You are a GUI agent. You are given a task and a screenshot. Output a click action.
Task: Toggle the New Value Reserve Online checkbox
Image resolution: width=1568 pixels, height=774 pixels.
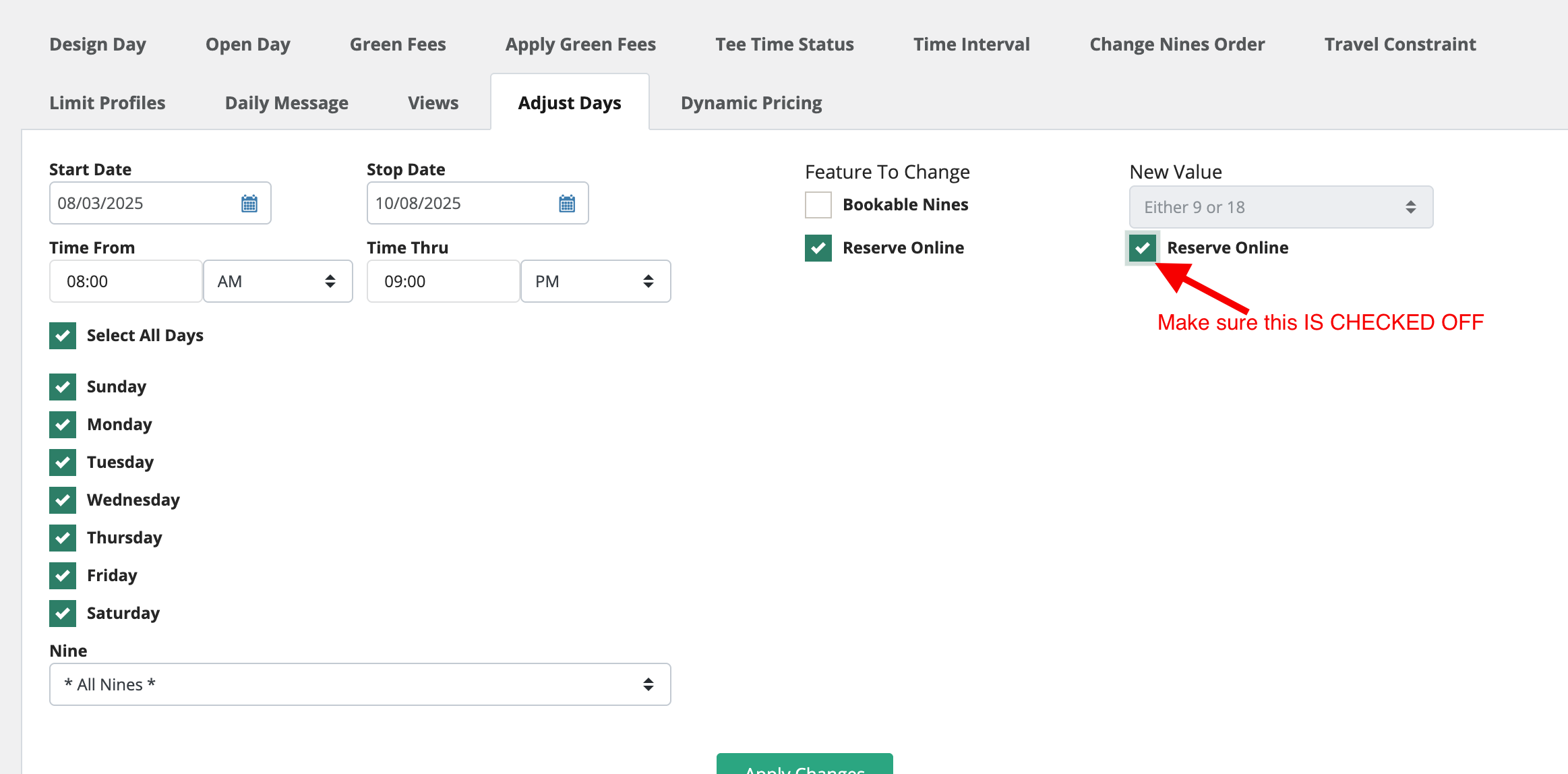(1143, 248)
